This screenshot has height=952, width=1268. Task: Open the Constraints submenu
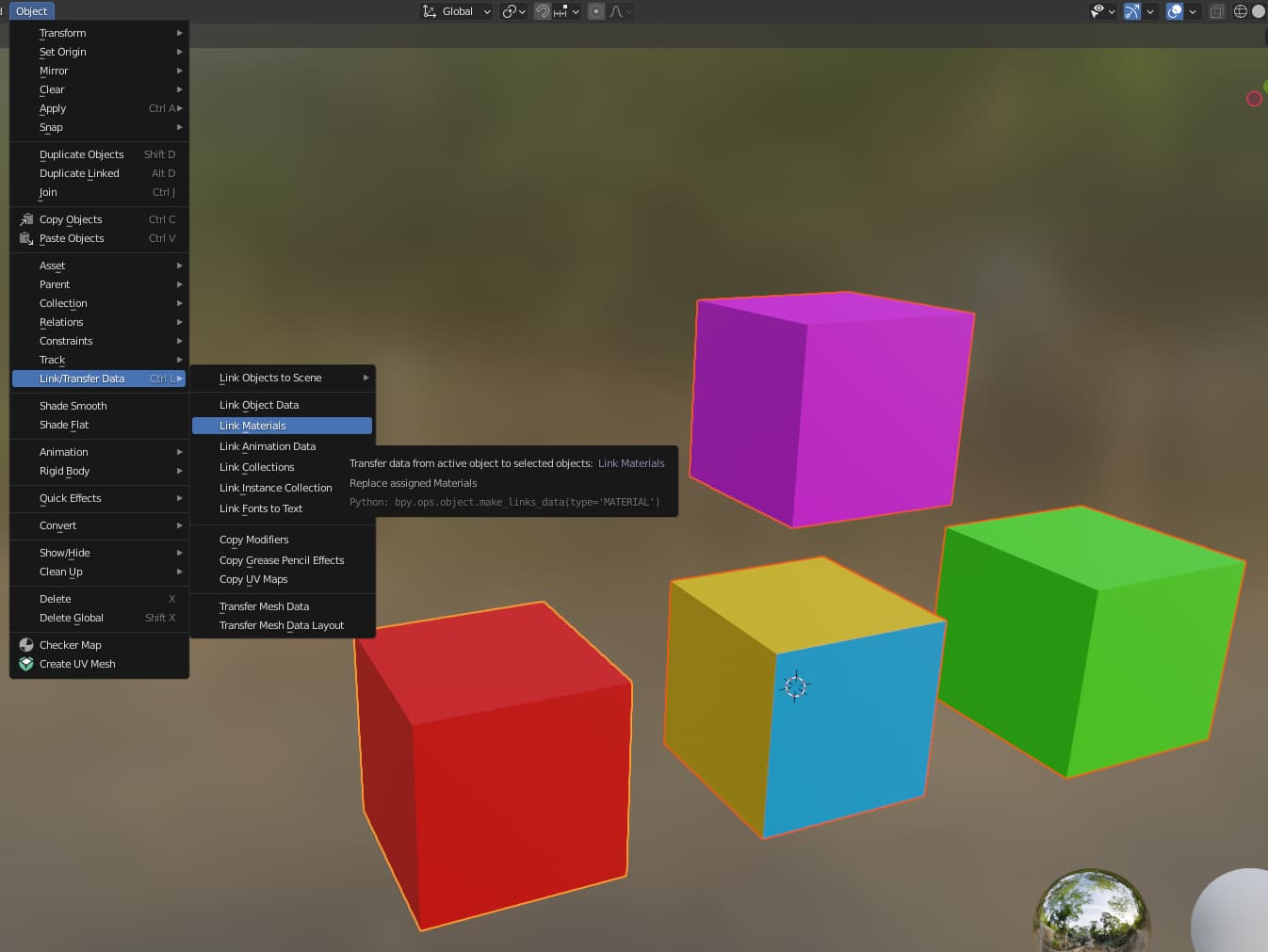pos(99,341)
